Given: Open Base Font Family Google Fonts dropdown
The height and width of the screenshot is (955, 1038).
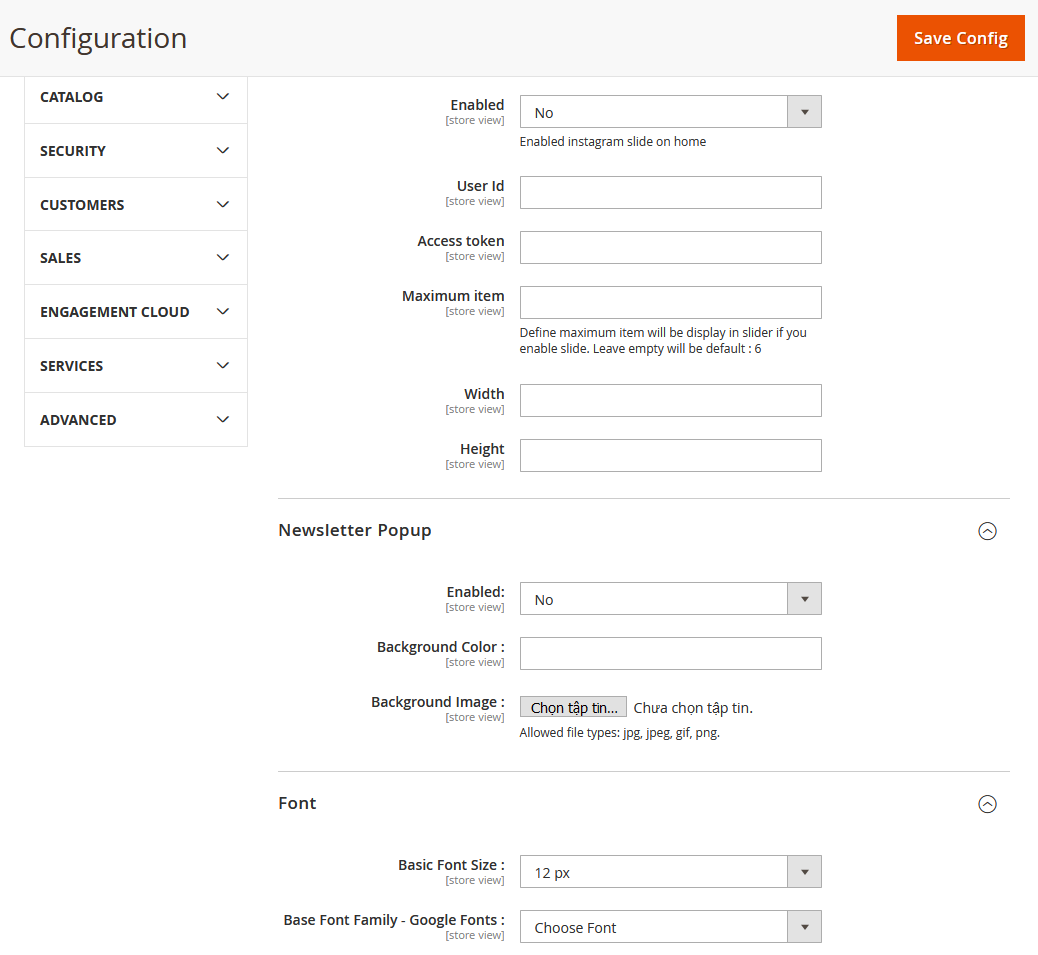Looking at the screenshot, I should click(670, 927).
